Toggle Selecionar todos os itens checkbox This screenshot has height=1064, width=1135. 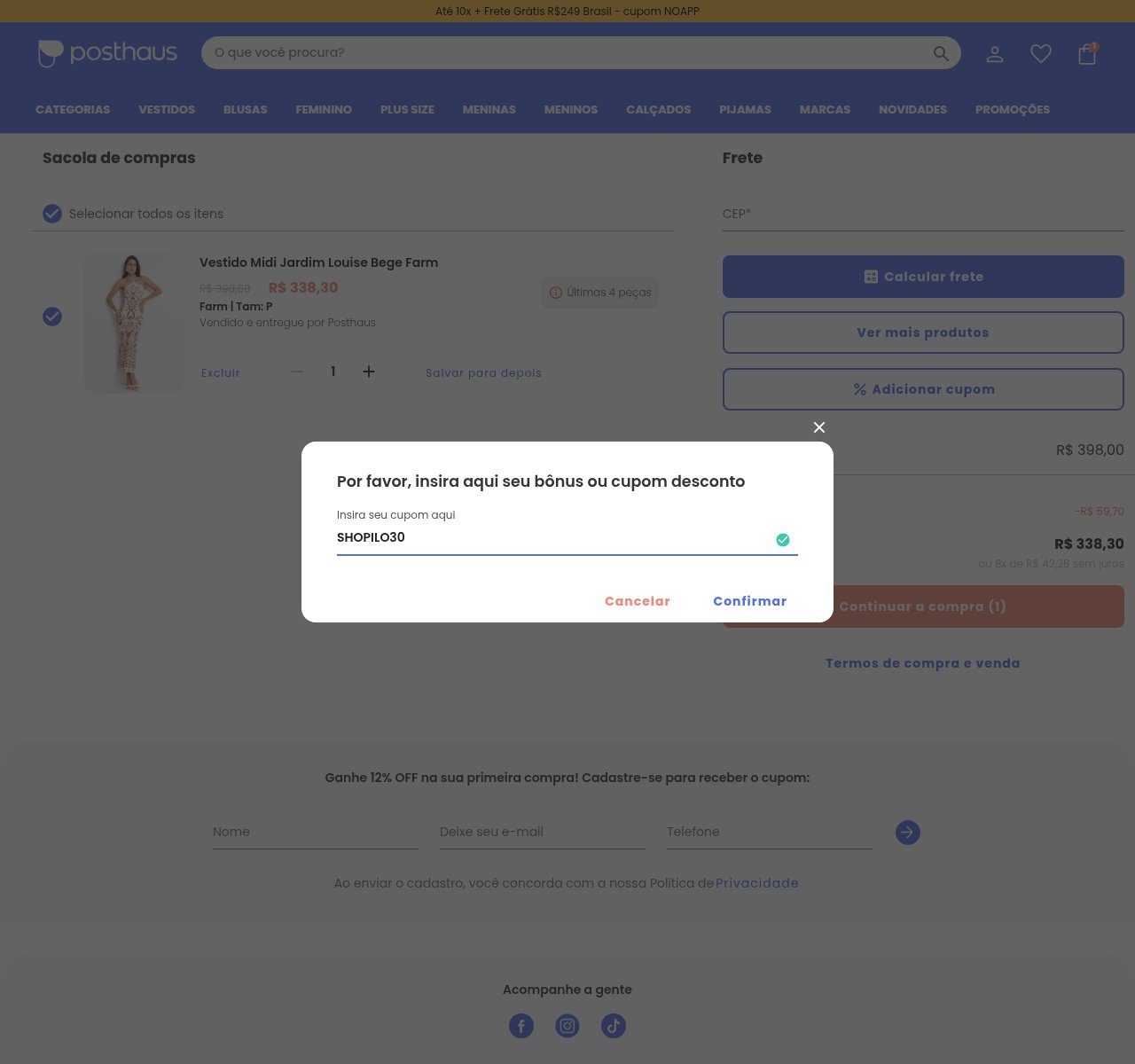52,214
